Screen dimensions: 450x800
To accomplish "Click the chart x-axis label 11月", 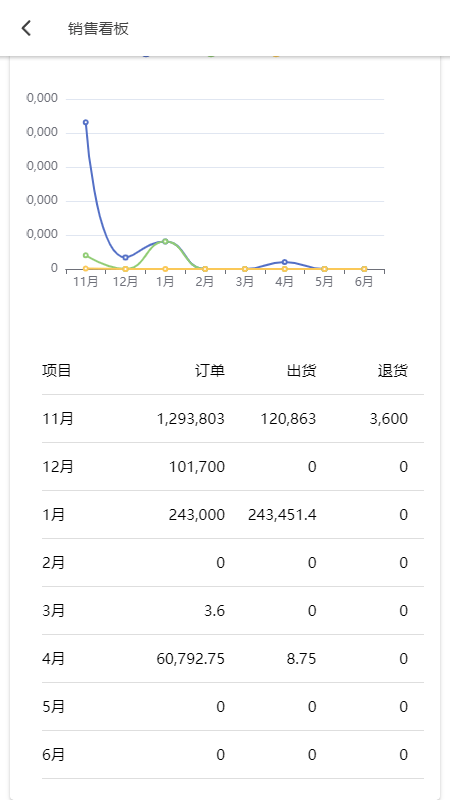I will pyautogui.click(x=86, y=282).
